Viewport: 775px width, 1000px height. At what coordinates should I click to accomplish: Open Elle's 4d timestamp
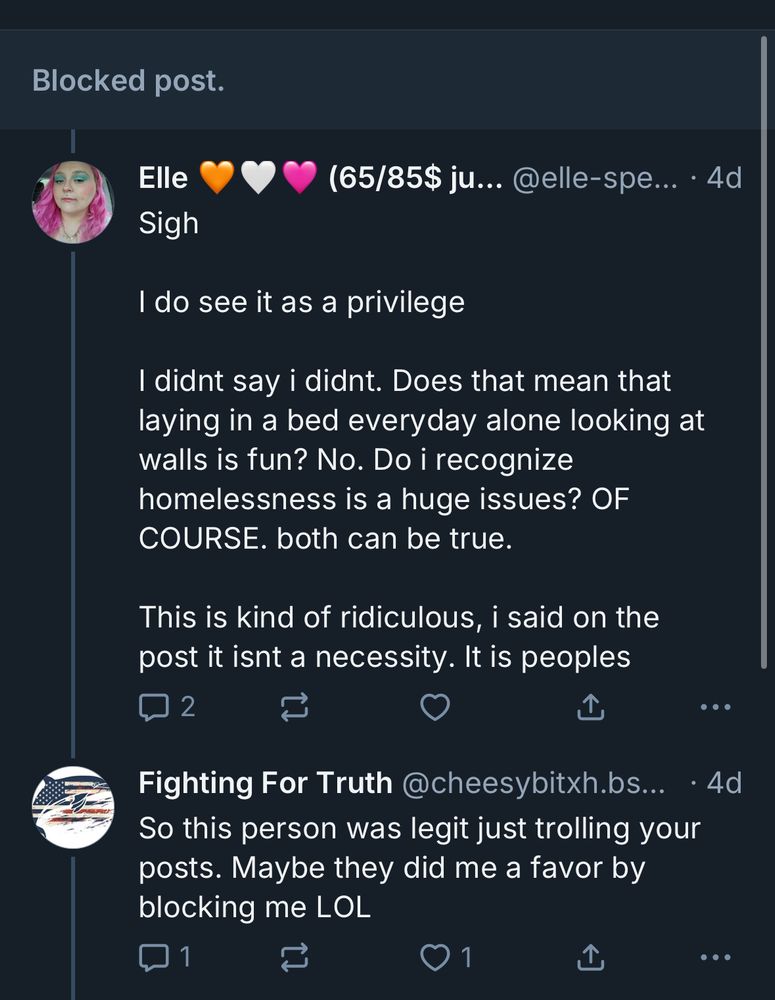(x=724, y=178)
